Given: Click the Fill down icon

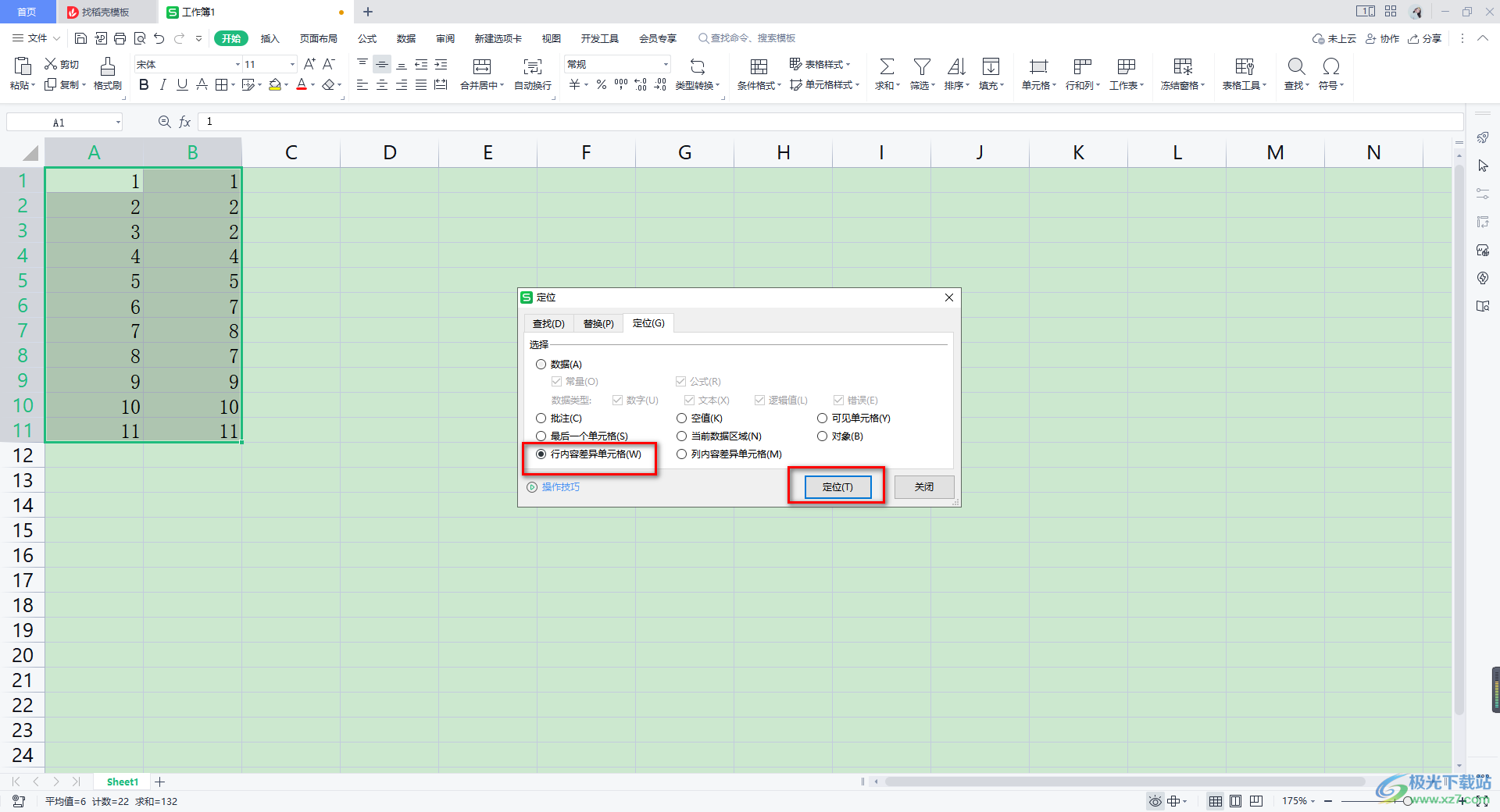Looking at the screenshot, I should (x=991, y=66).
